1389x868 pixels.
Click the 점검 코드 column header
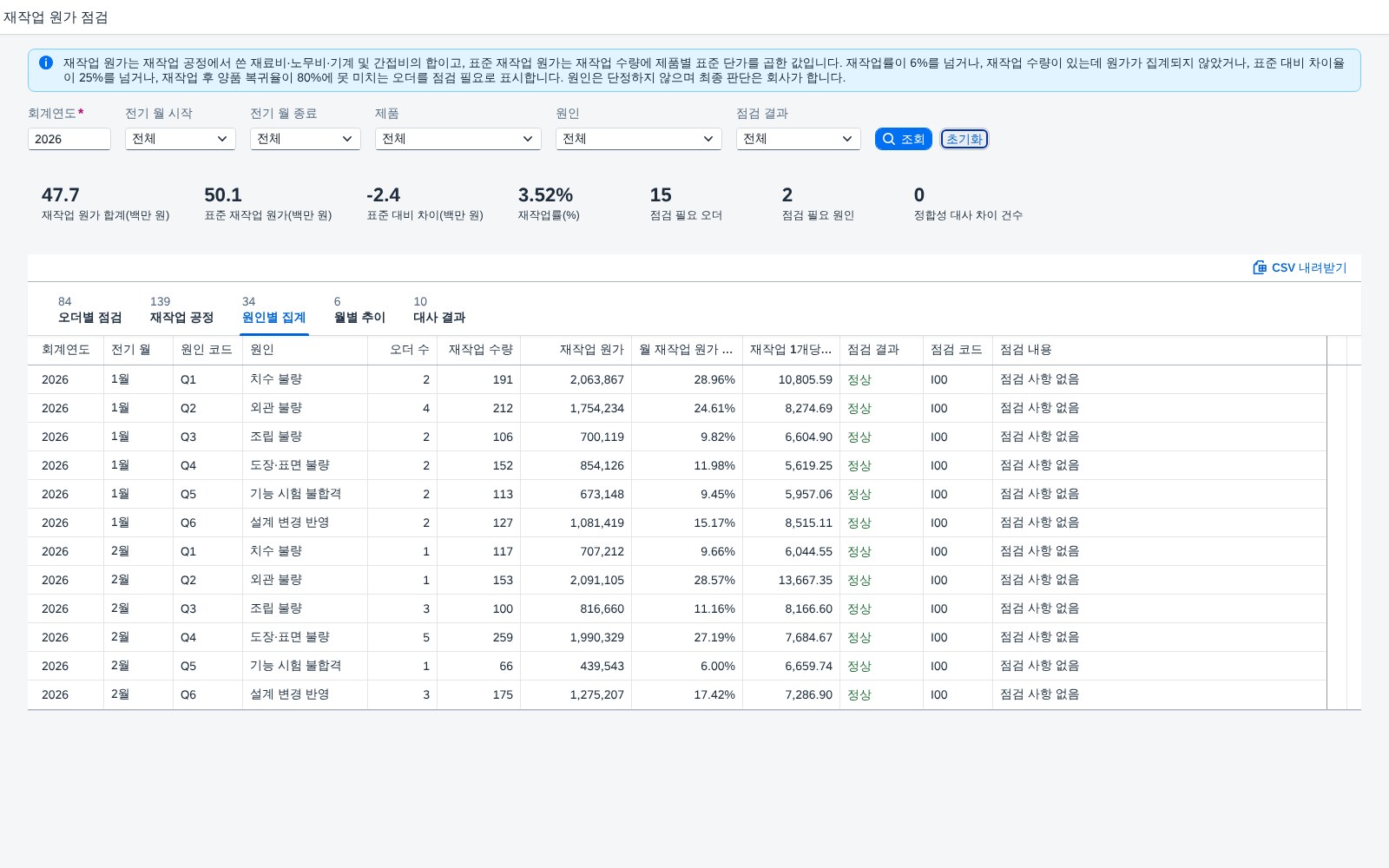pos(958,350)
